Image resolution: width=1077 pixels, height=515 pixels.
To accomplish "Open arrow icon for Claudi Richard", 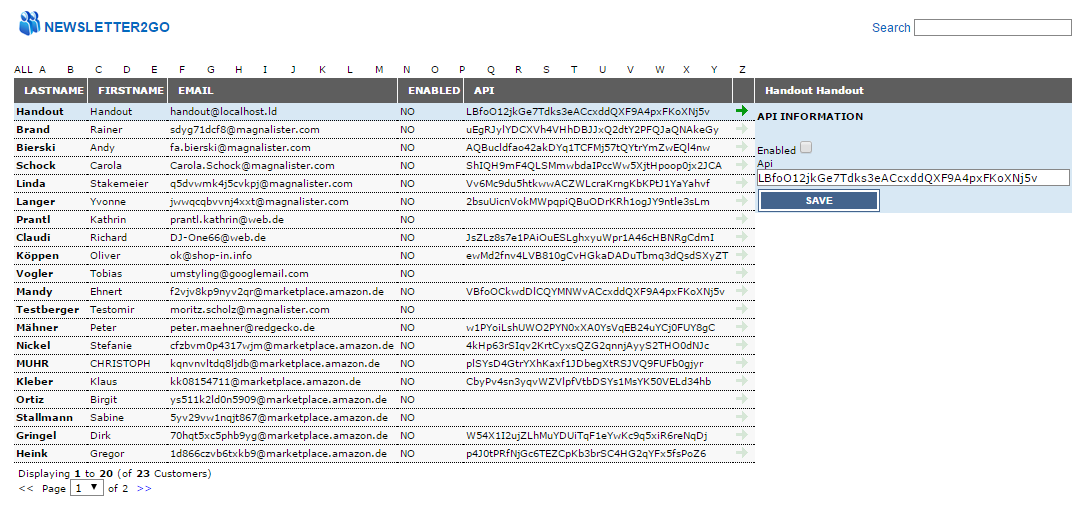I will [x=741, y=236].
